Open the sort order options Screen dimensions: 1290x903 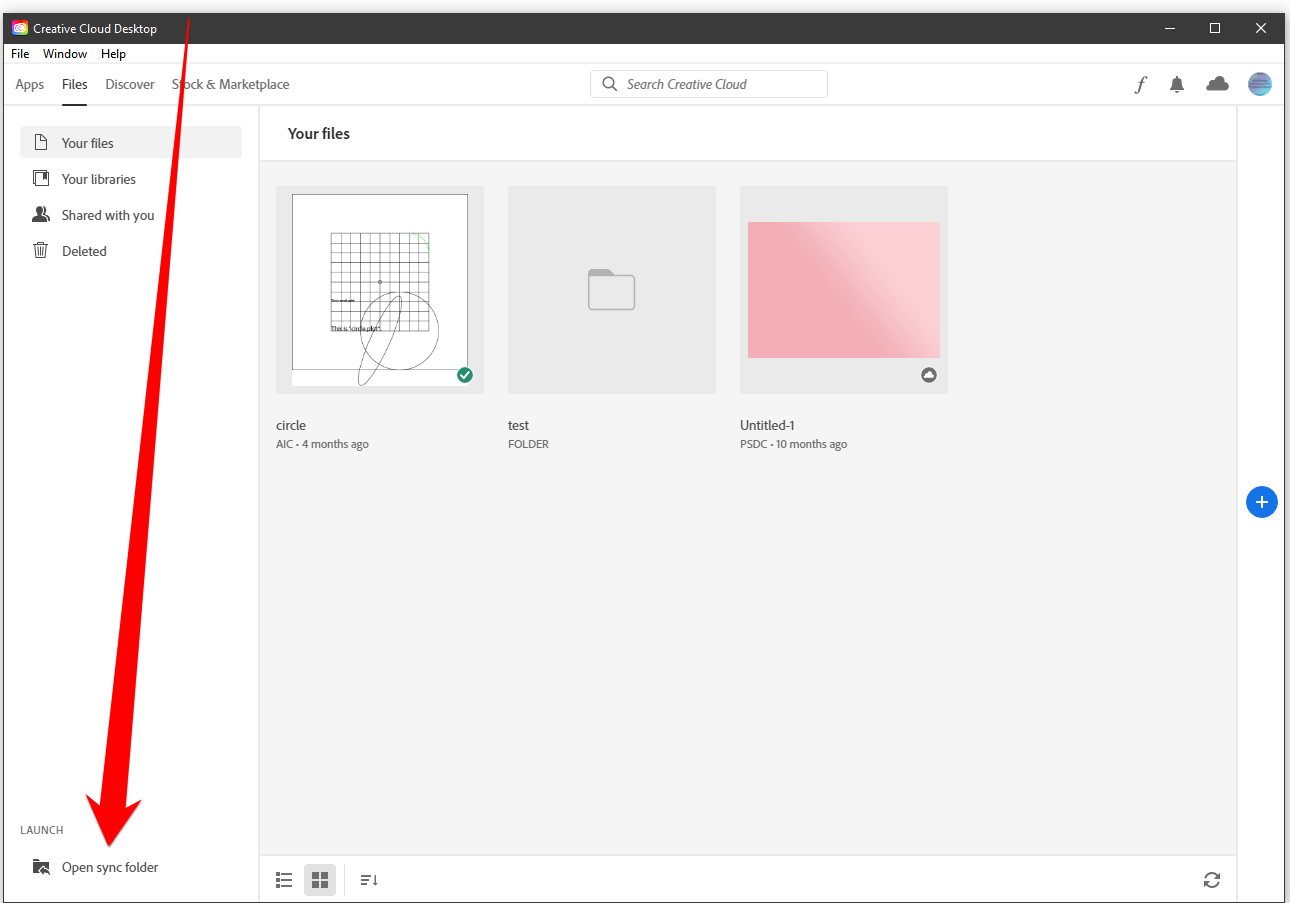(368, 879)
